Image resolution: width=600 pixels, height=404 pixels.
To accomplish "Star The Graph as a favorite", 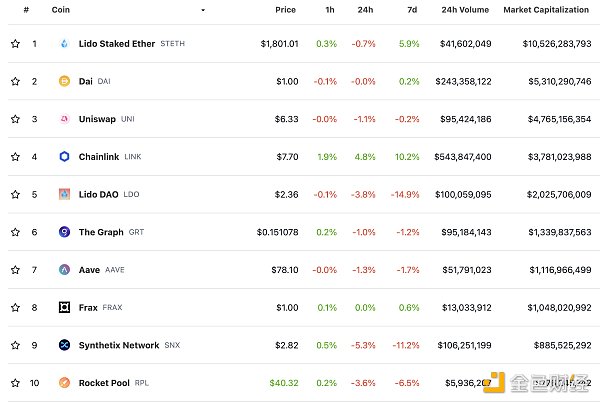I will [15, 232].
